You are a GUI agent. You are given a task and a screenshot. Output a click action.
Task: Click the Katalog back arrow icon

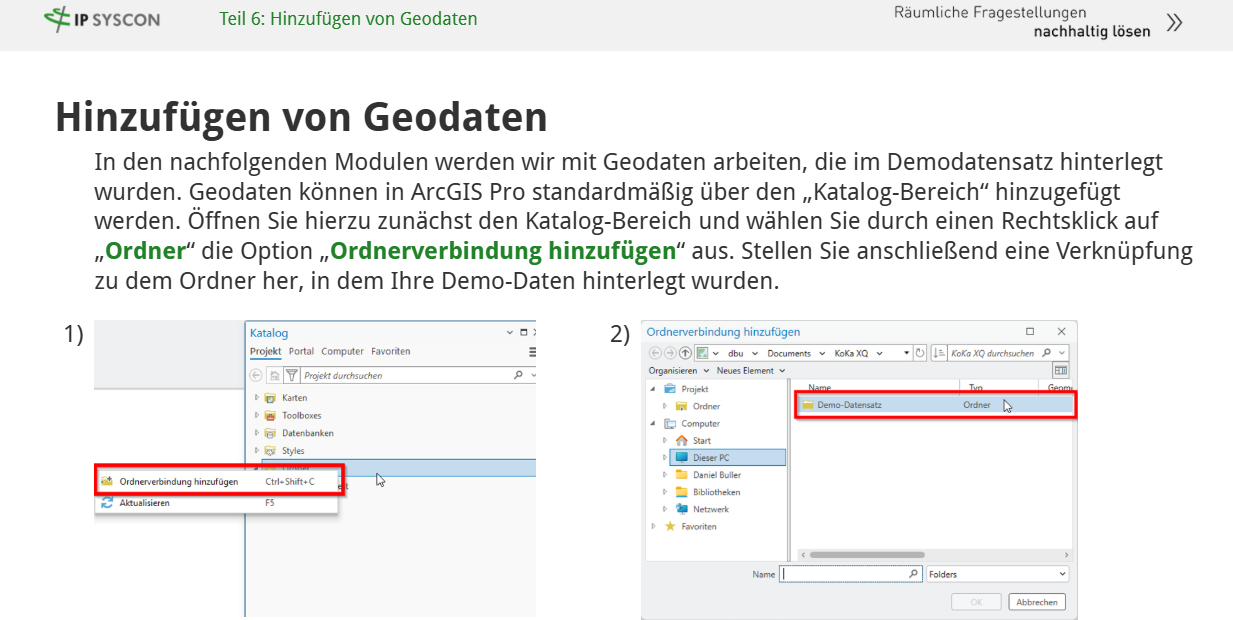click(257, 376)
